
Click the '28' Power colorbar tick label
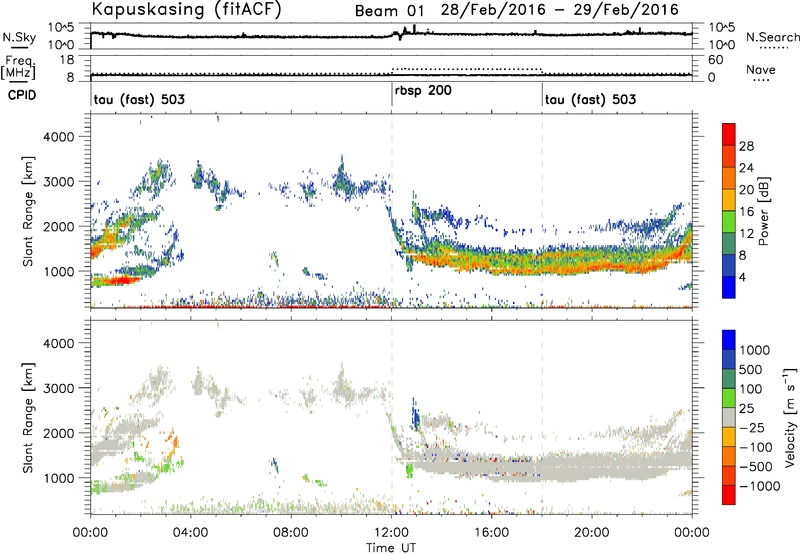(746, 146)
